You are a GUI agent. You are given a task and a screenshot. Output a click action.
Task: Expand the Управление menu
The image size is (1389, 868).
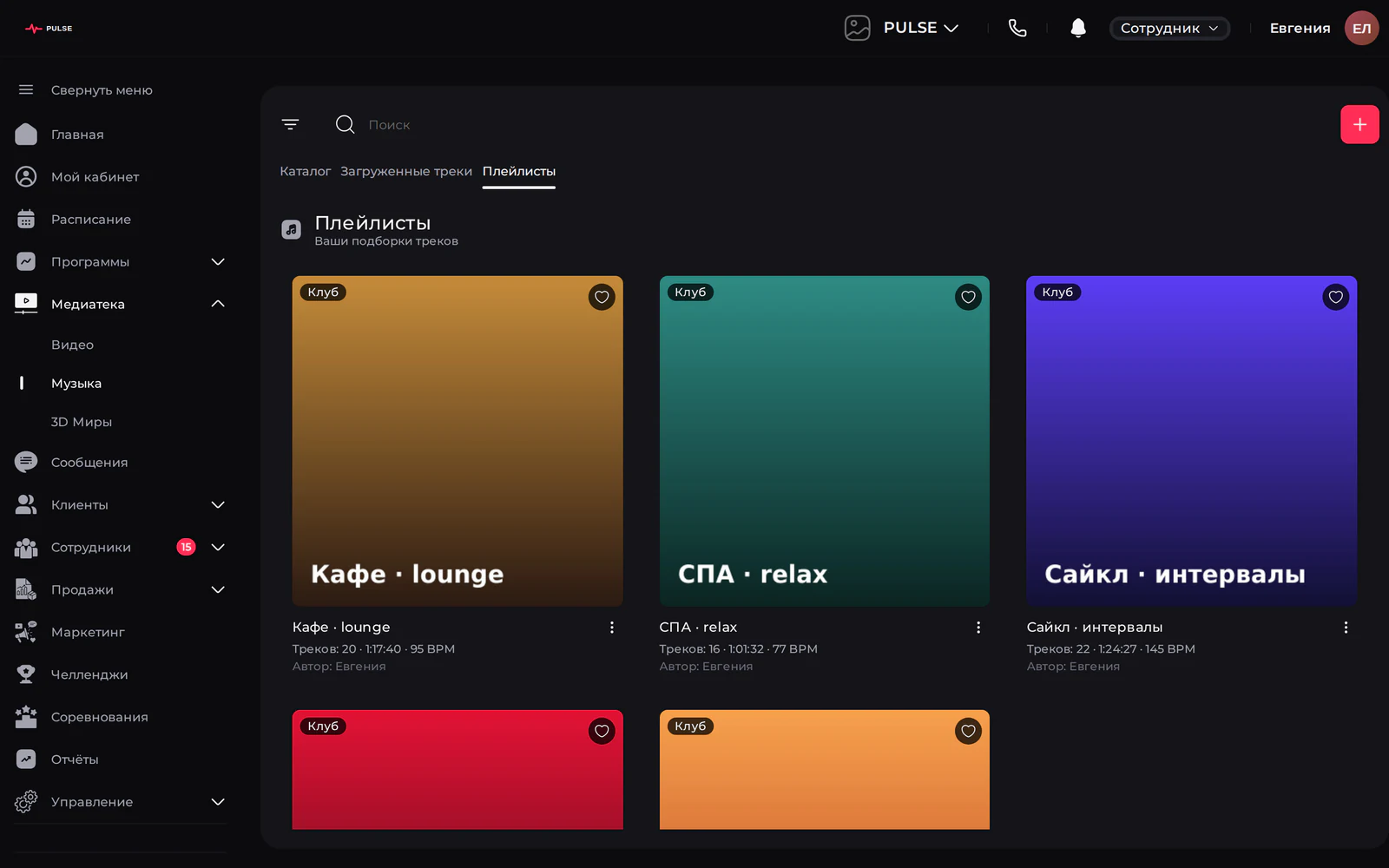(218, 802)
